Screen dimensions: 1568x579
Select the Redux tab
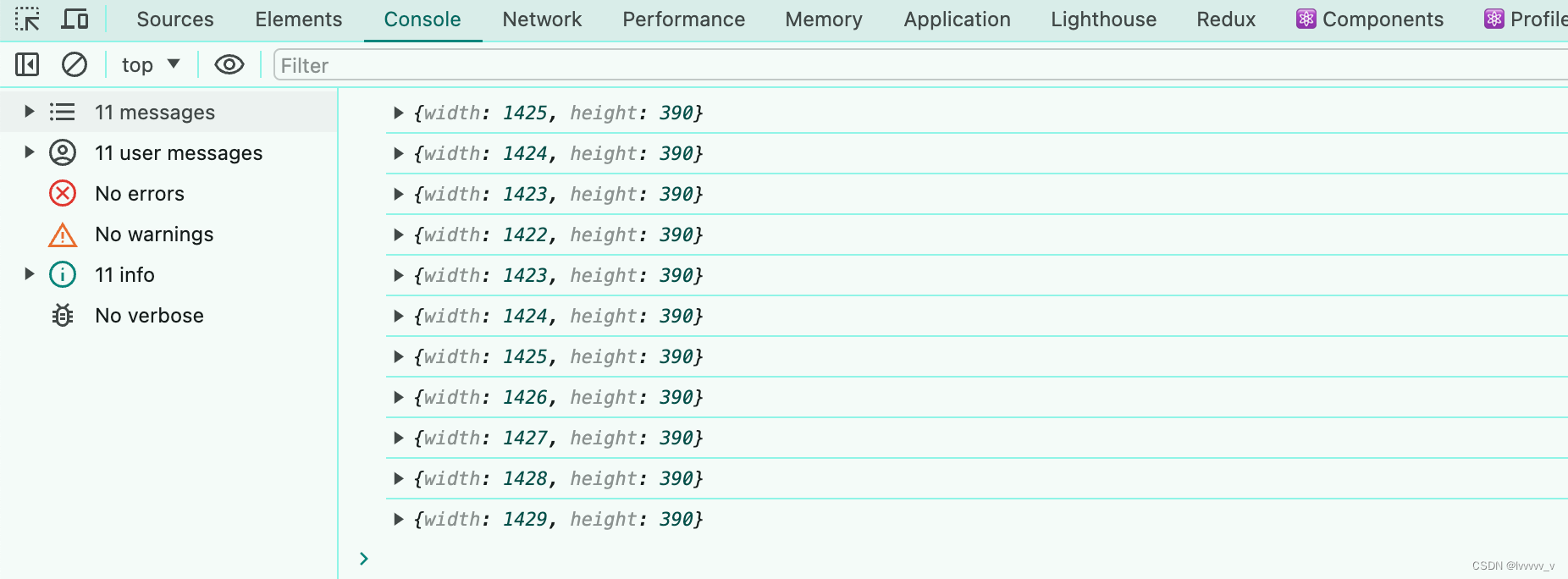[x=1225, y=19]
